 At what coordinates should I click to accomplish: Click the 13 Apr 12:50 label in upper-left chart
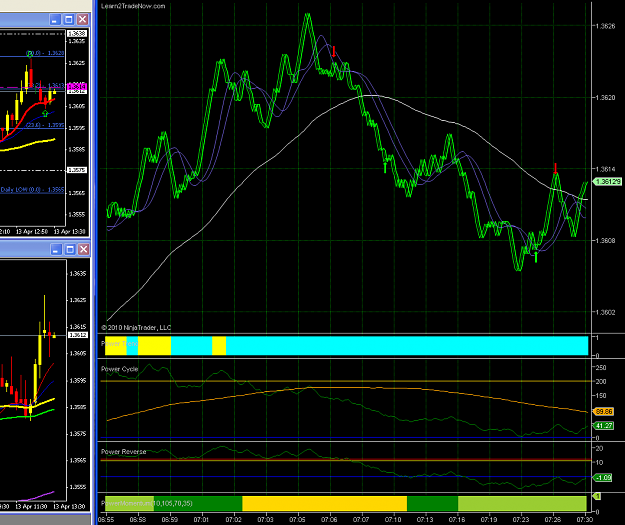click(x=32, y=231)
